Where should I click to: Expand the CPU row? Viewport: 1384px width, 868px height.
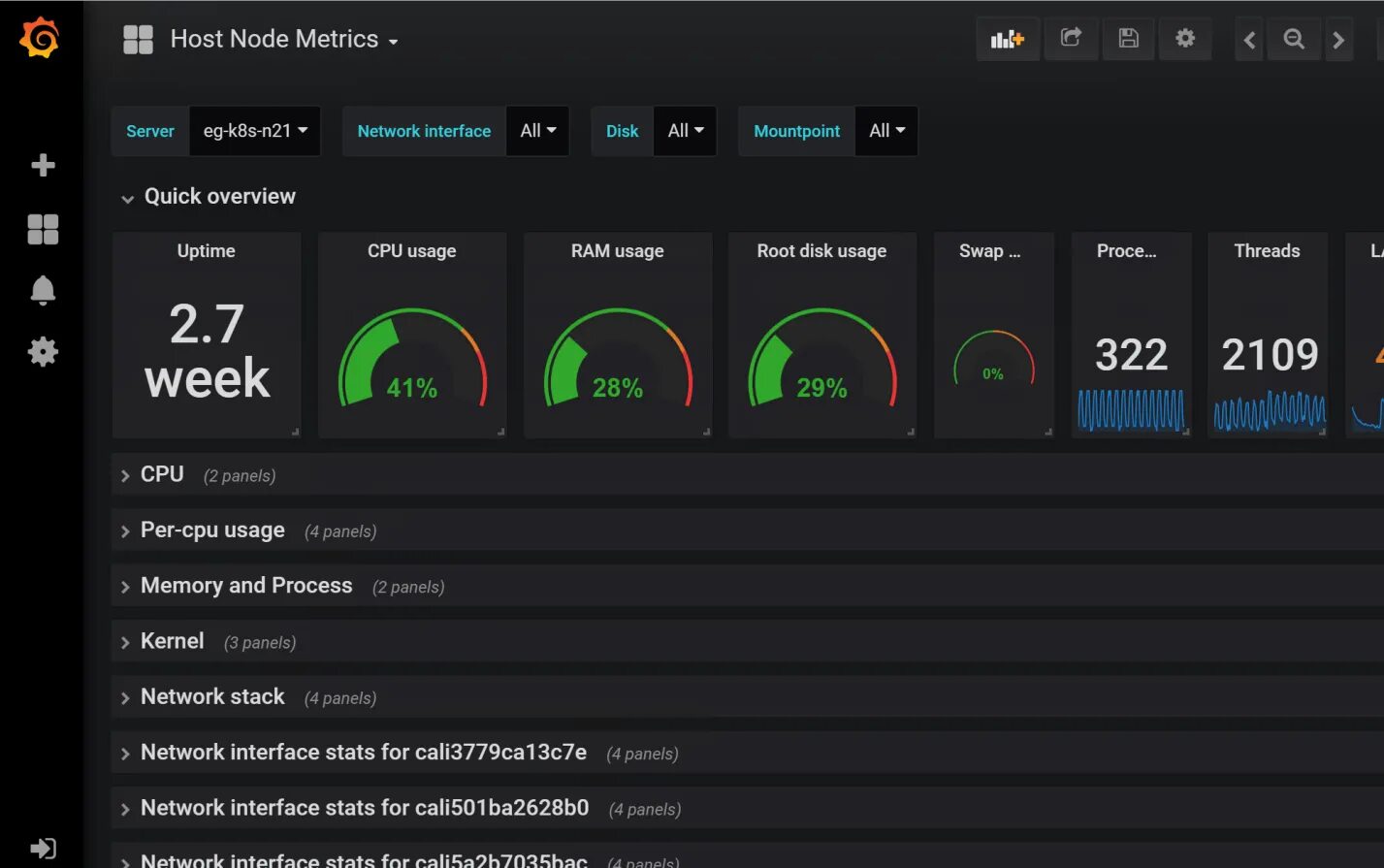(x=747, y=475)
